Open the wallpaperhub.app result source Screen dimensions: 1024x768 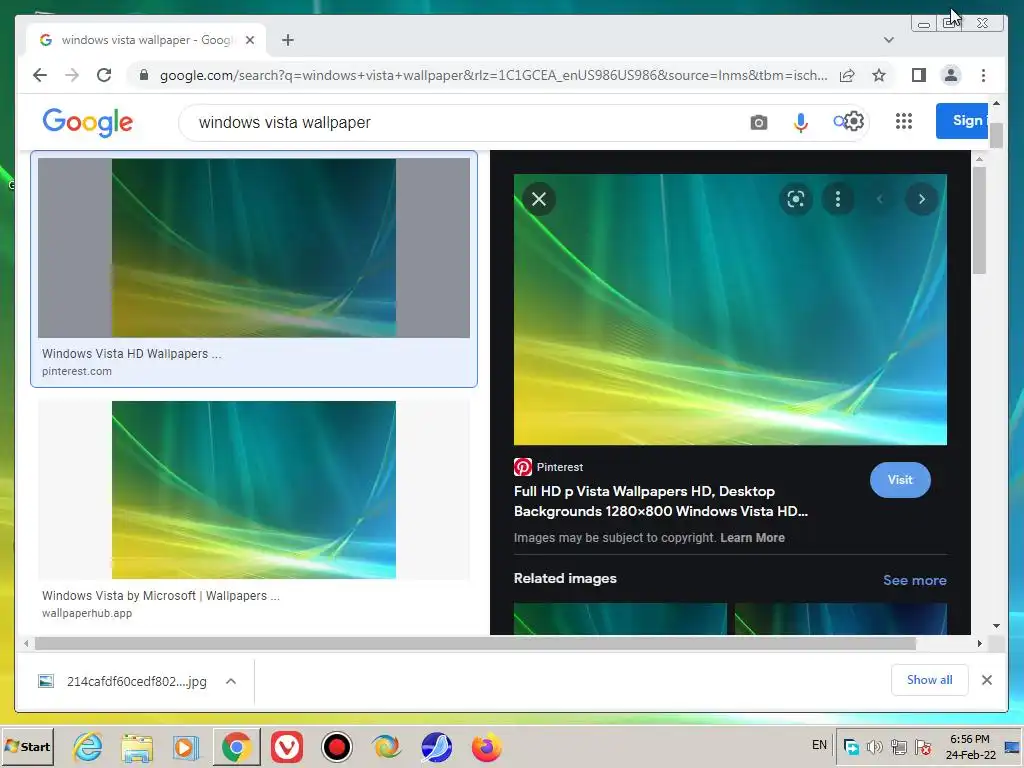pos(87,613)
